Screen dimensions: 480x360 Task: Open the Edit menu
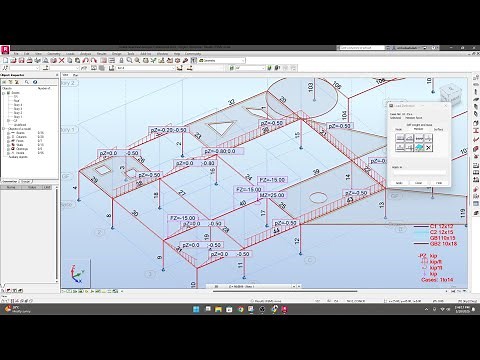point(27,54)
